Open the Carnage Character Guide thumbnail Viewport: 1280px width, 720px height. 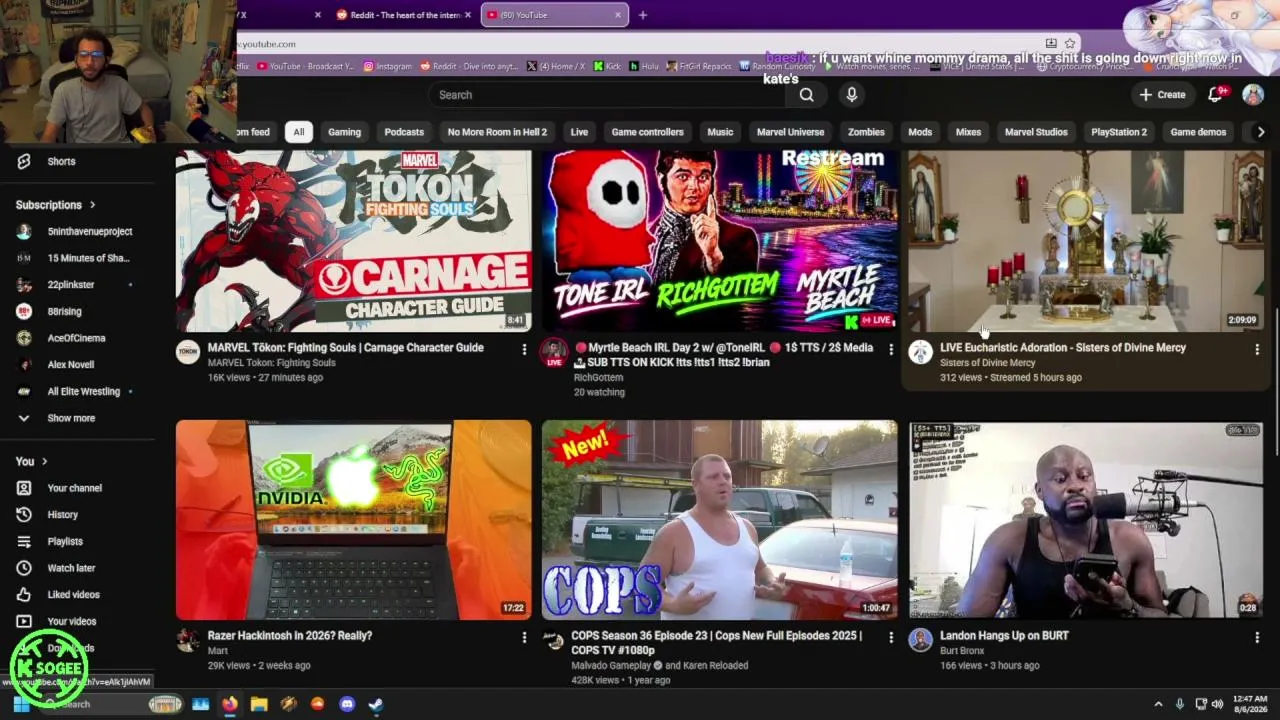click(x=354, y=241)
